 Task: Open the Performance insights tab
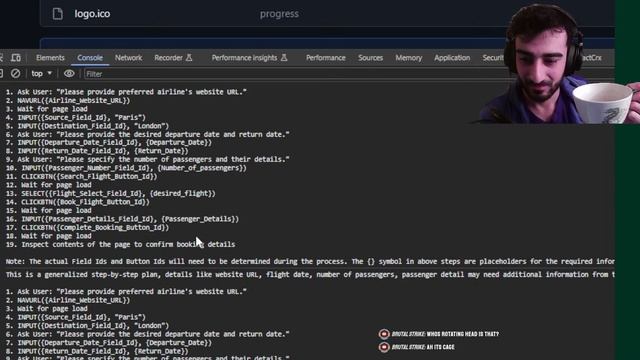click(x=249, y=58)
